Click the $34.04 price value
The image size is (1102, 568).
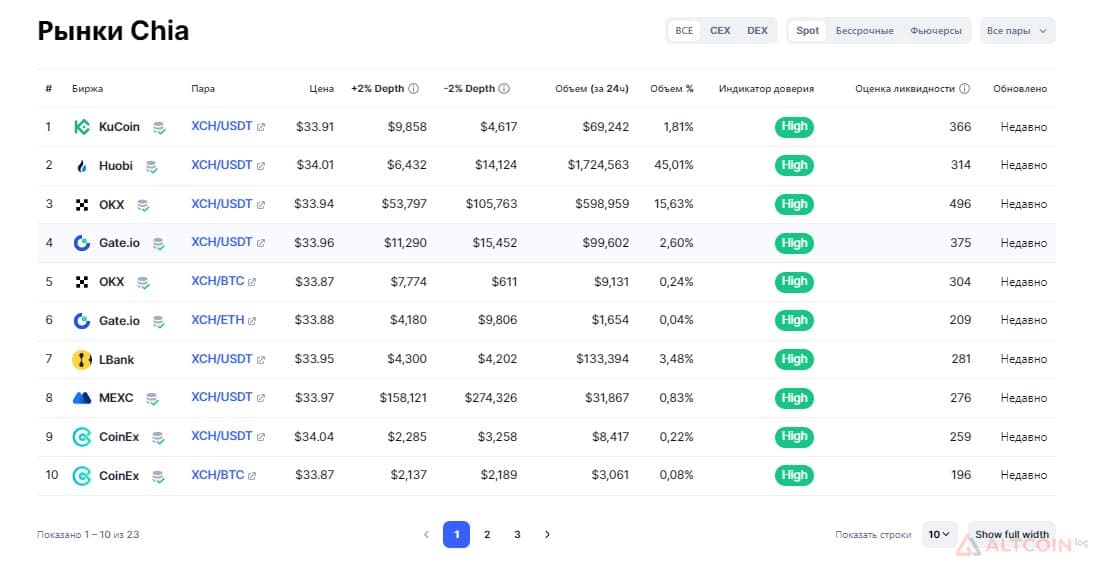(x=314, y=437)
